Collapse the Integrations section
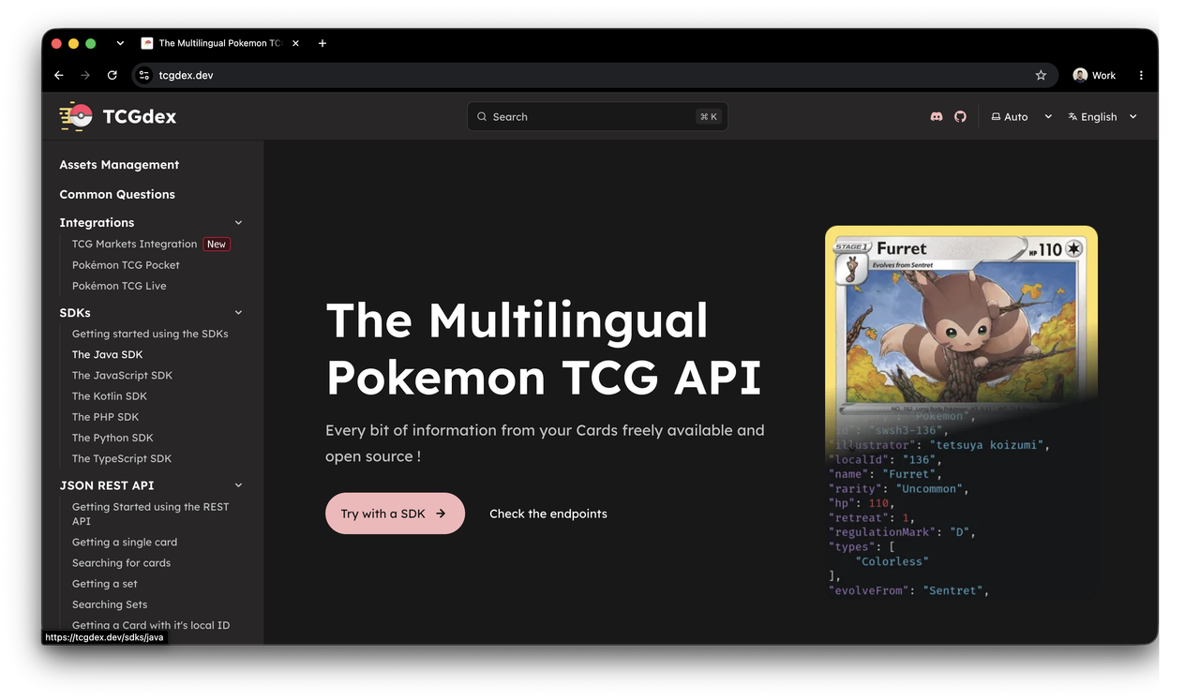1200x700 pixels. [238, 223]
